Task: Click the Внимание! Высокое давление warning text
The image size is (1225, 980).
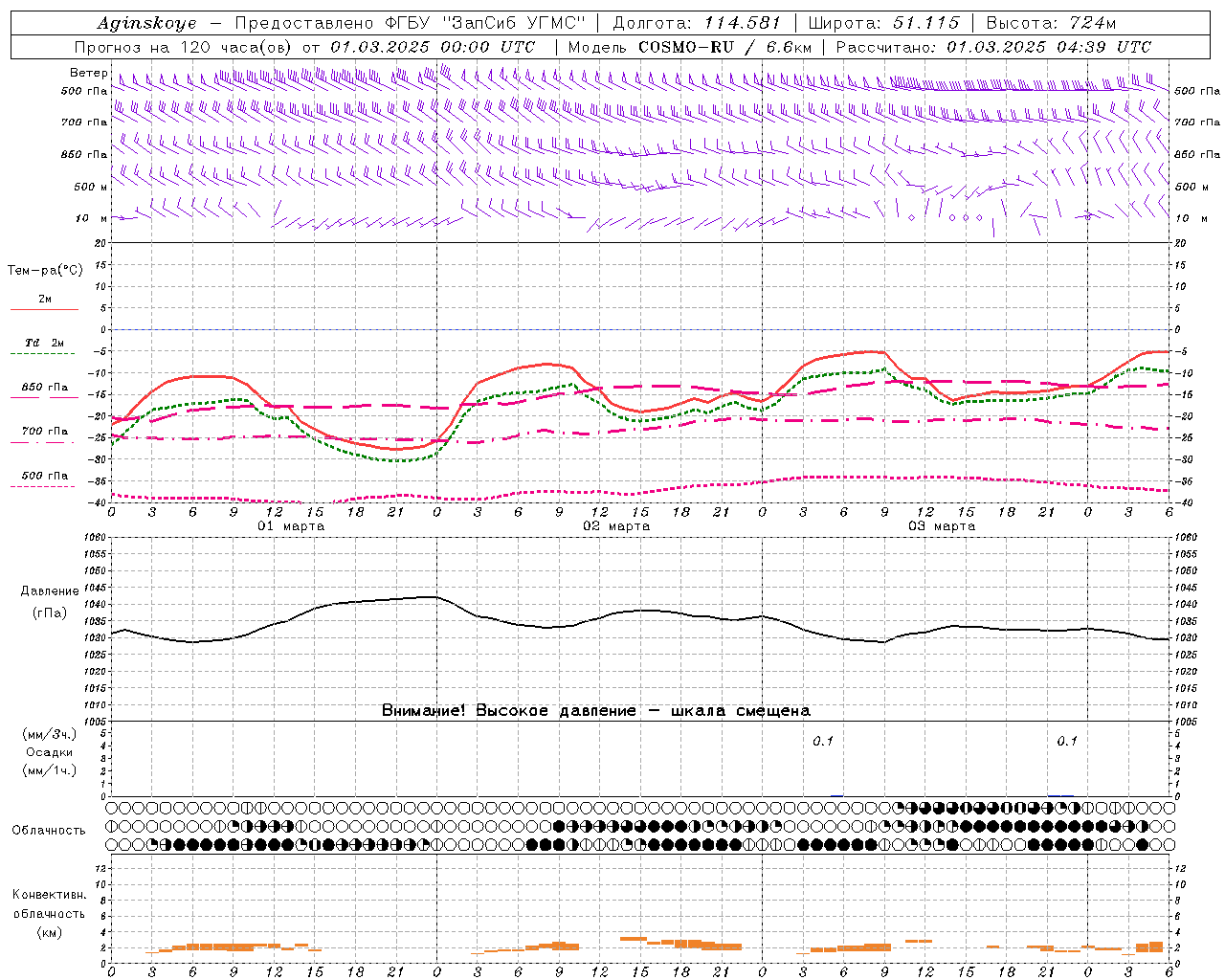Action: pos(596,711)
